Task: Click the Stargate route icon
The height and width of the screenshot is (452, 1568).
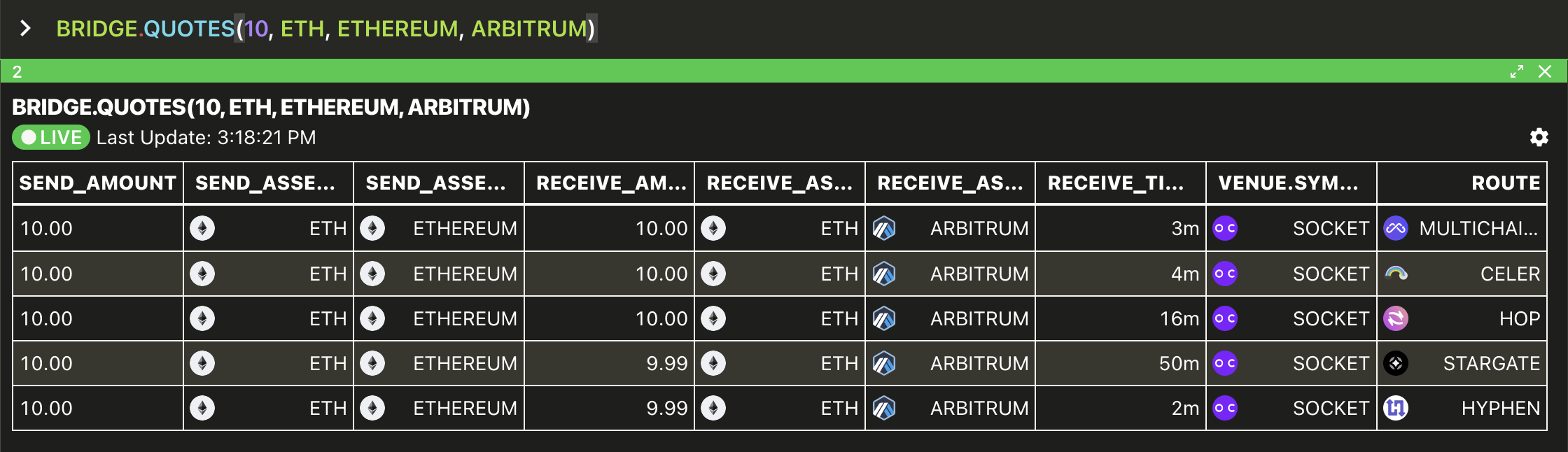Action: coord(1396,363)
